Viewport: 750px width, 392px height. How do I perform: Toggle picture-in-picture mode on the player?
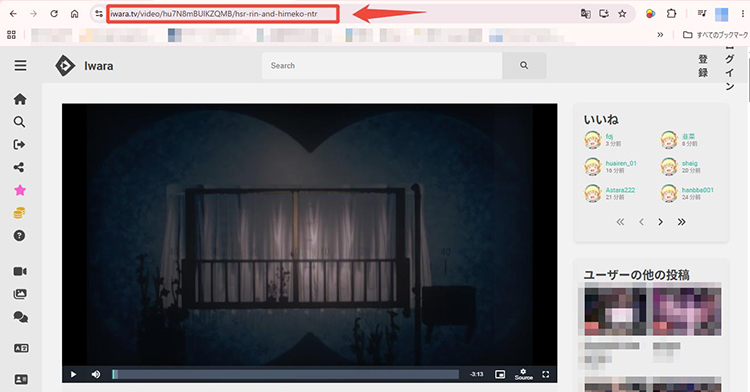500,374
